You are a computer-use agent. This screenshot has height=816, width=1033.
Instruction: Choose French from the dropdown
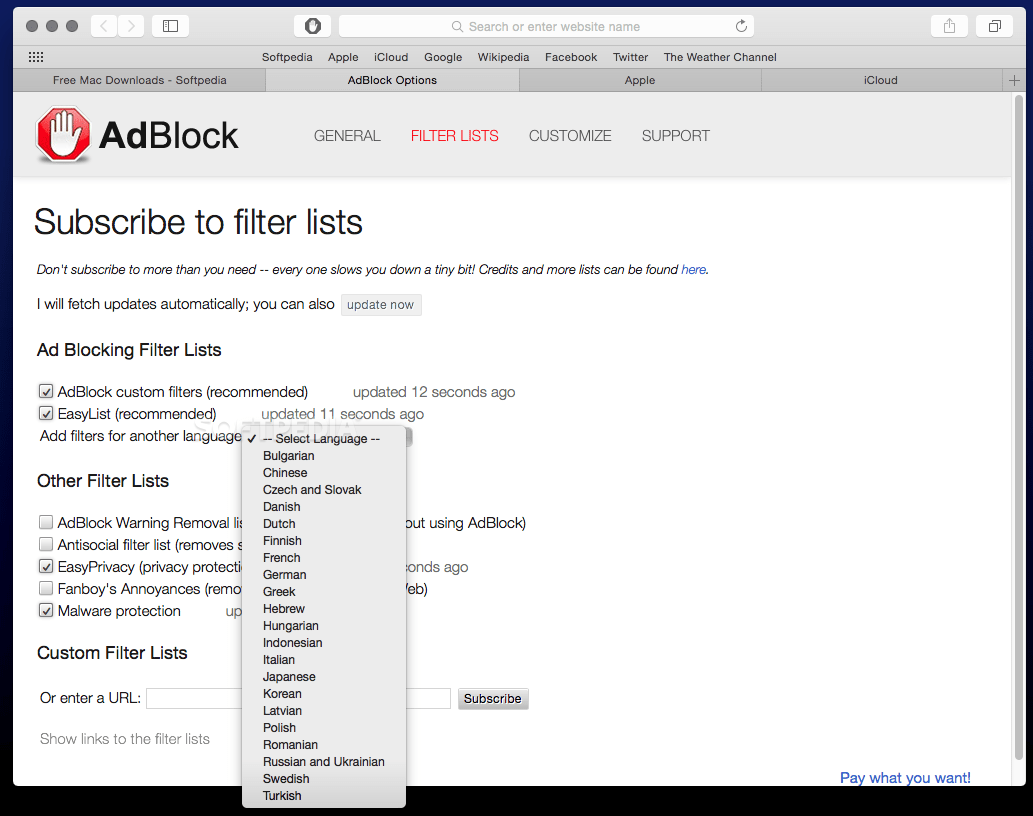(324, 558)
